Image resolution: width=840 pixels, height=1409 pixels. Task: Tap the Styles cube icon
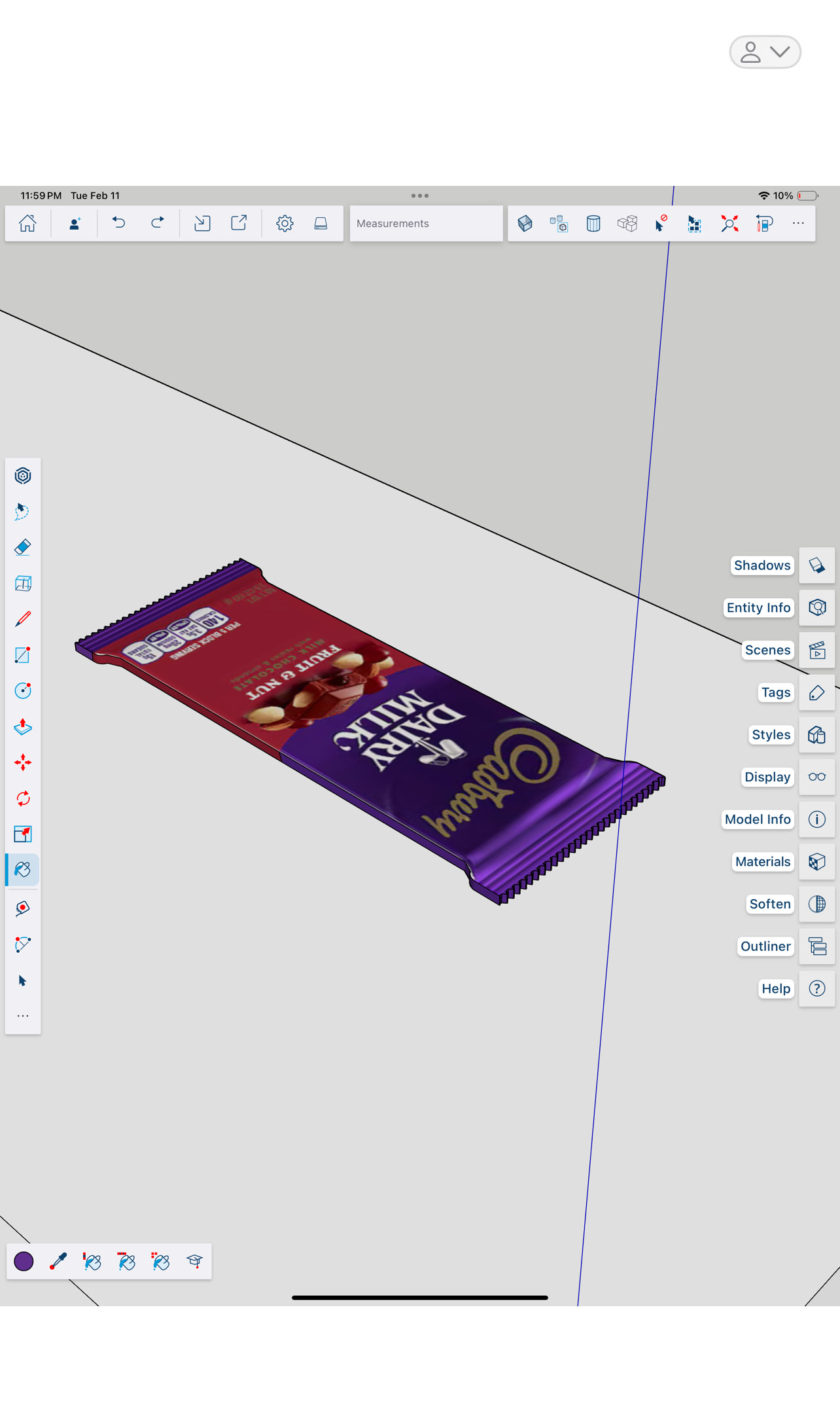817,735
